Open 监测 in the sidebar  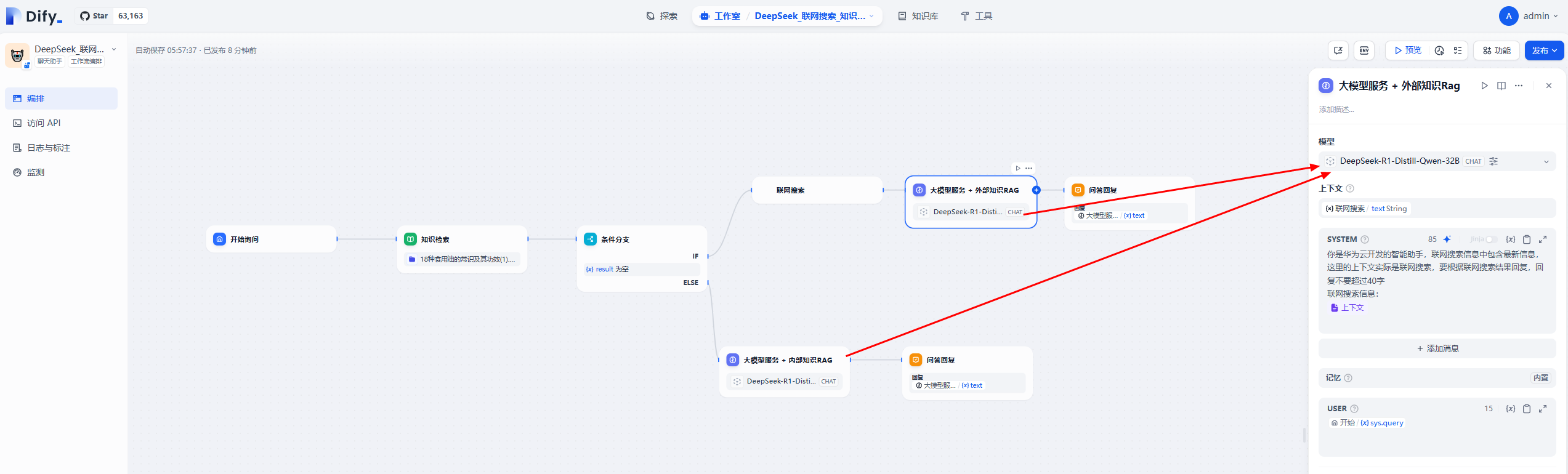point(61,172)
